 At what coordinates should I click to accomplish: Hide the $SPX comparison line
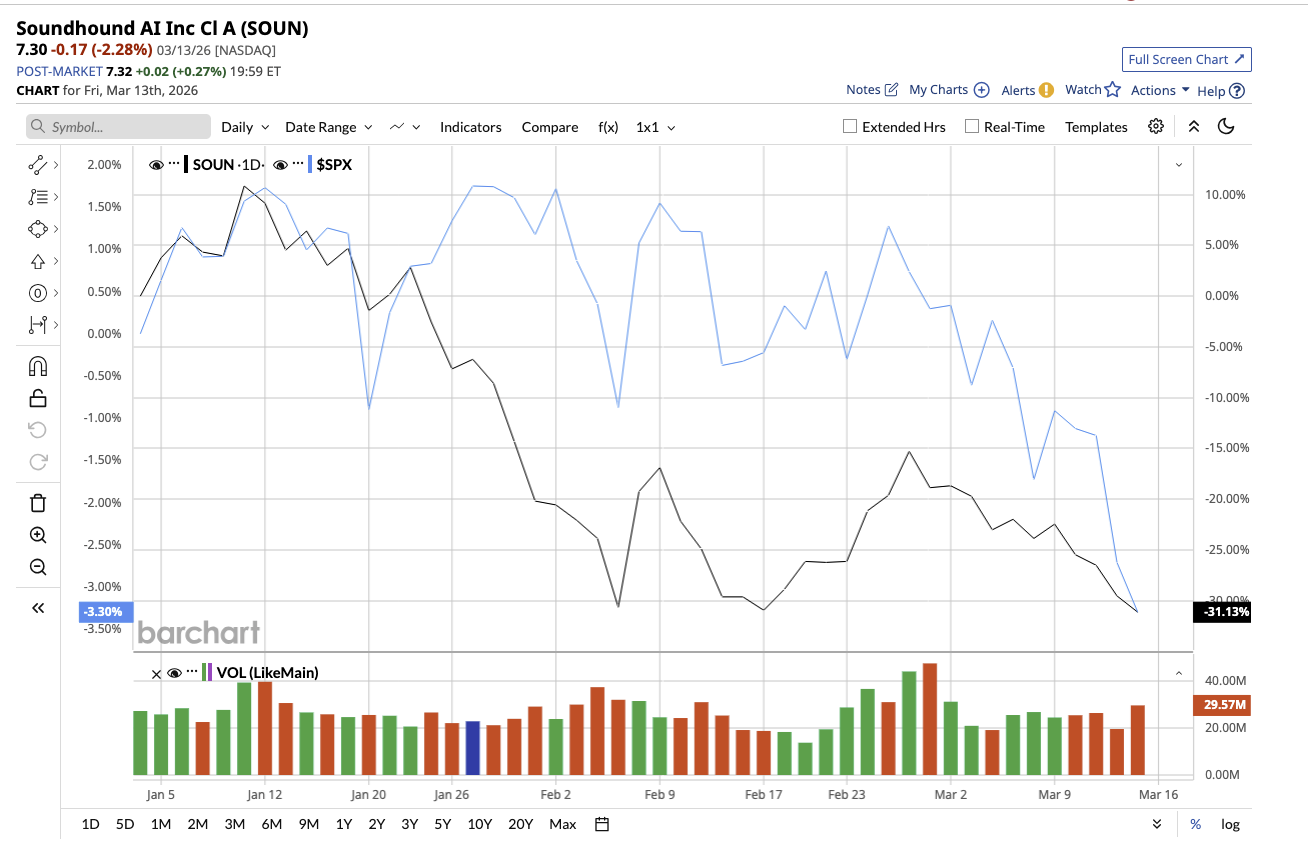pyautogui.click(x=280, y=165)
